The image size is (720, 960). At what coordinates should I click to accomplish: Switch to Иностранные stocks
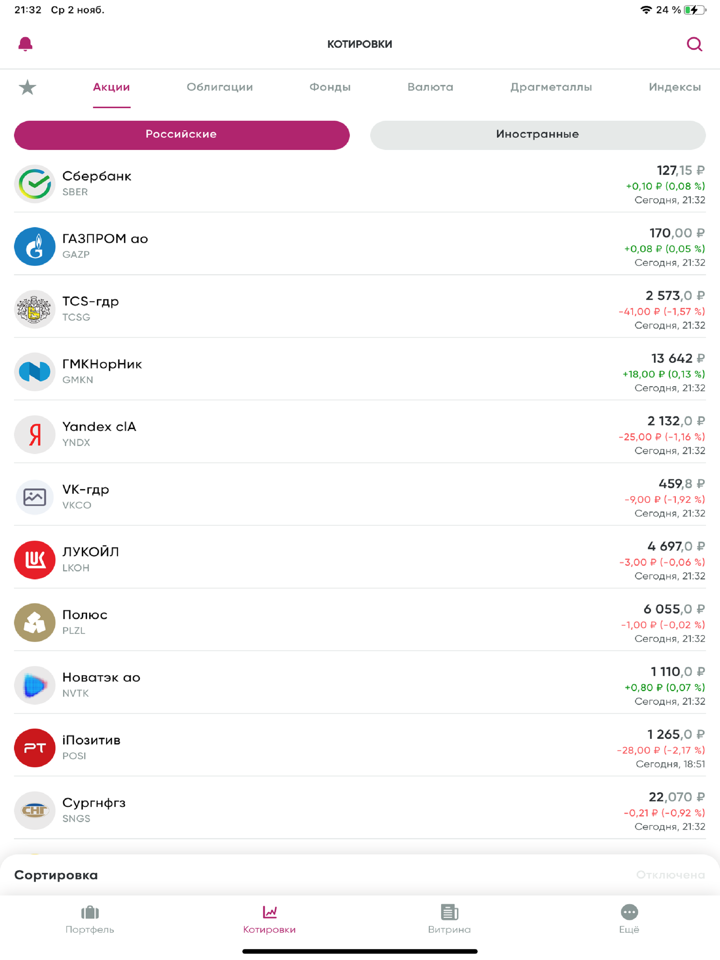[537, 134]
